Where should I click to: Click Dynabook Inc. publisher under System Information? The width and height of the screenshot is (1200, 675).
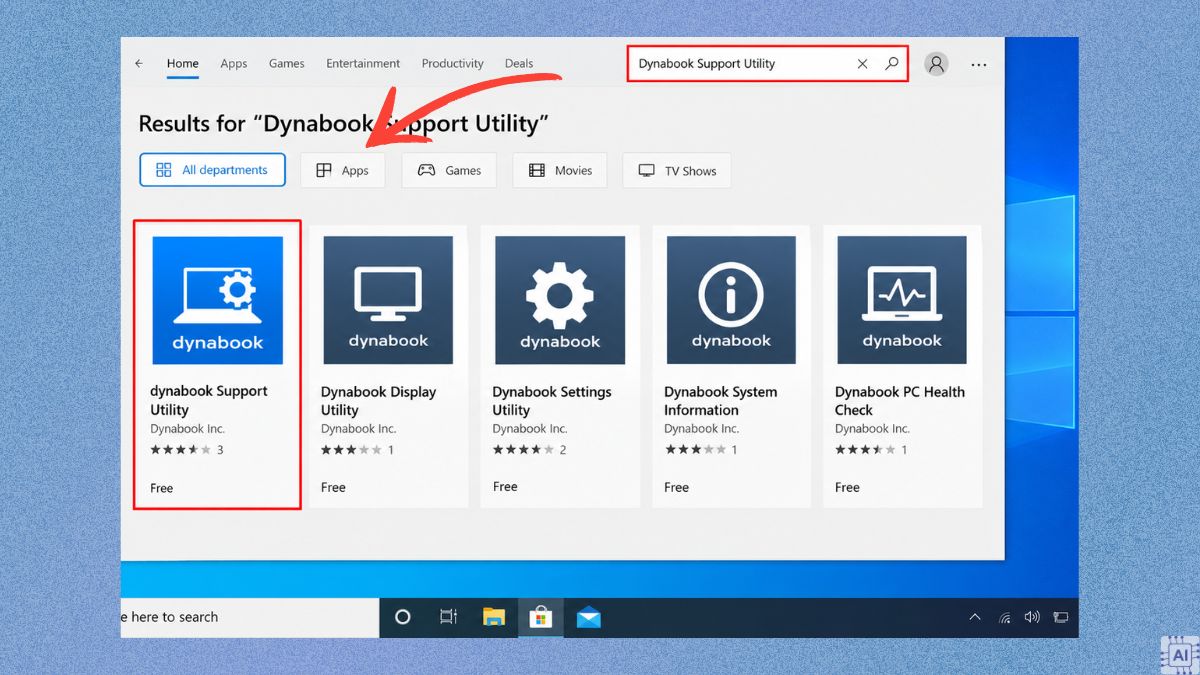point(702,429)
